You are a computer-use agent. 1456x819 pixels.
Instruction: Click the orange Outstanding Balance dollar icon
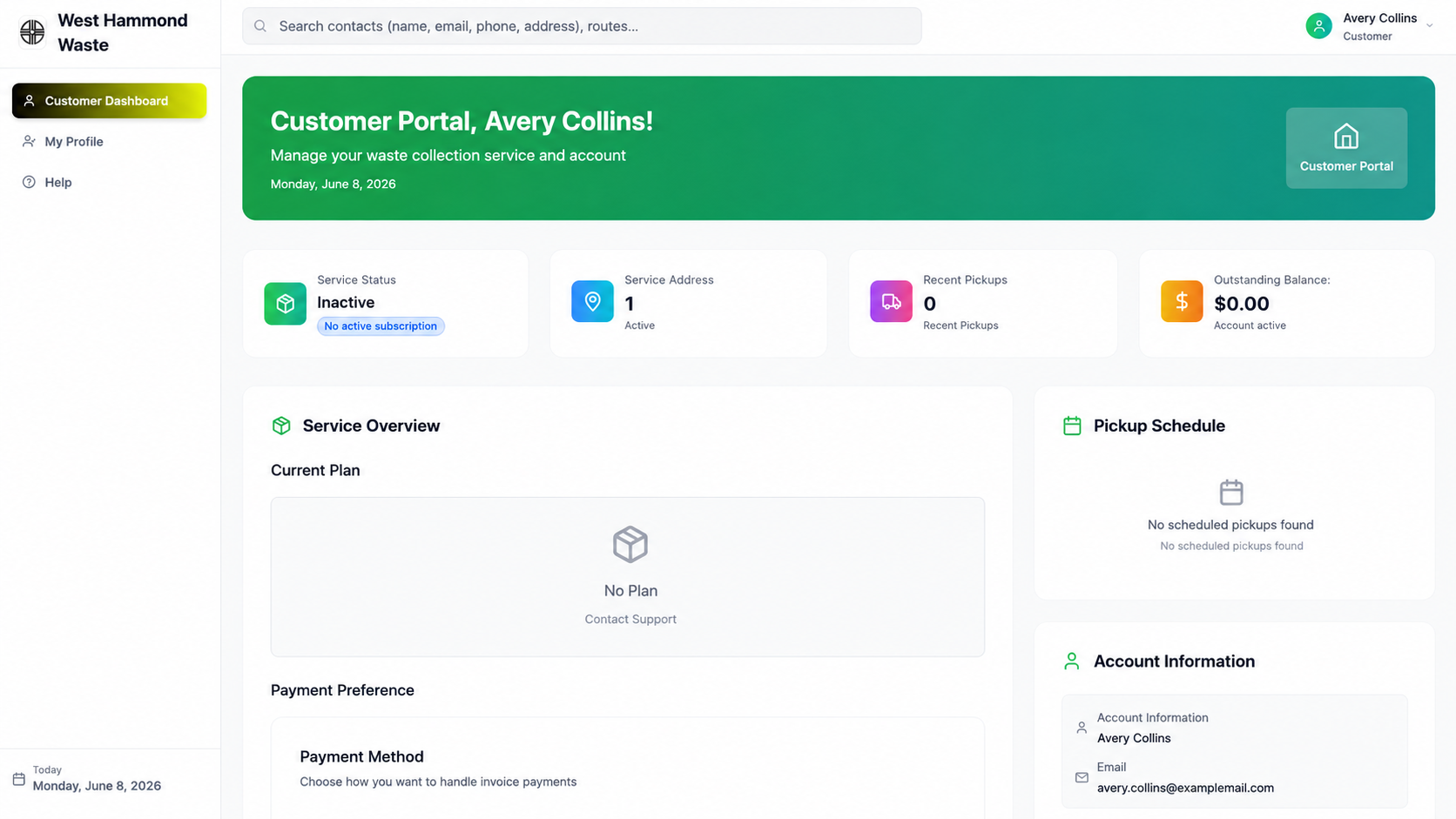[x=1182, y=301]
